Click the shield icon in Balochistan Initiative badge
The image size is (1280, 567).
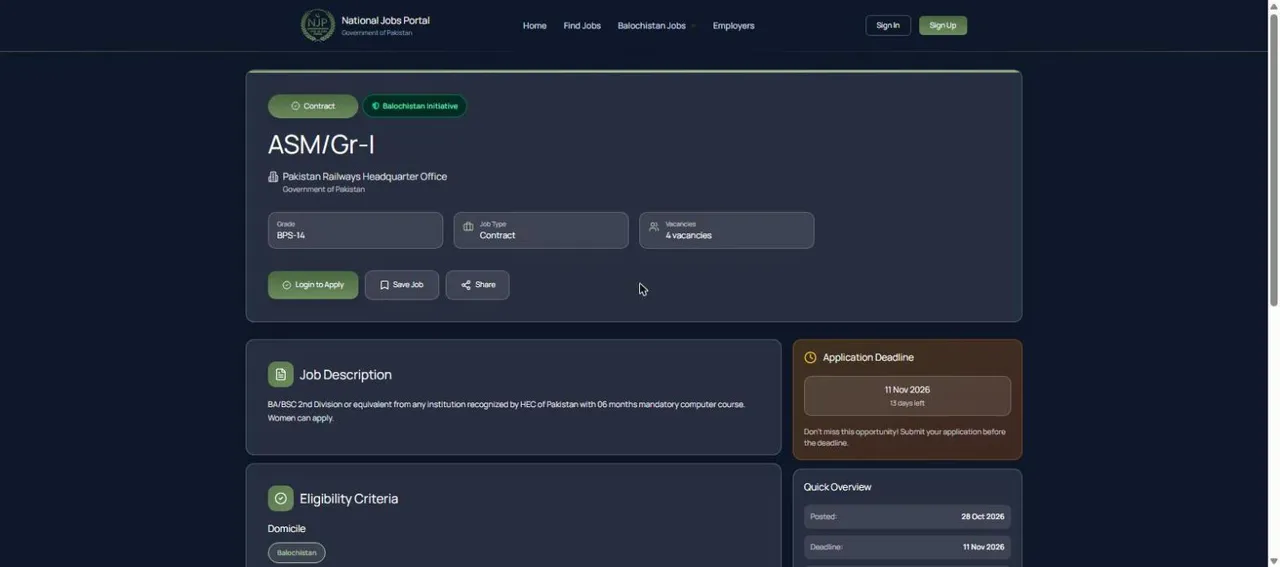pyautogui.click(x=376, y=106)
